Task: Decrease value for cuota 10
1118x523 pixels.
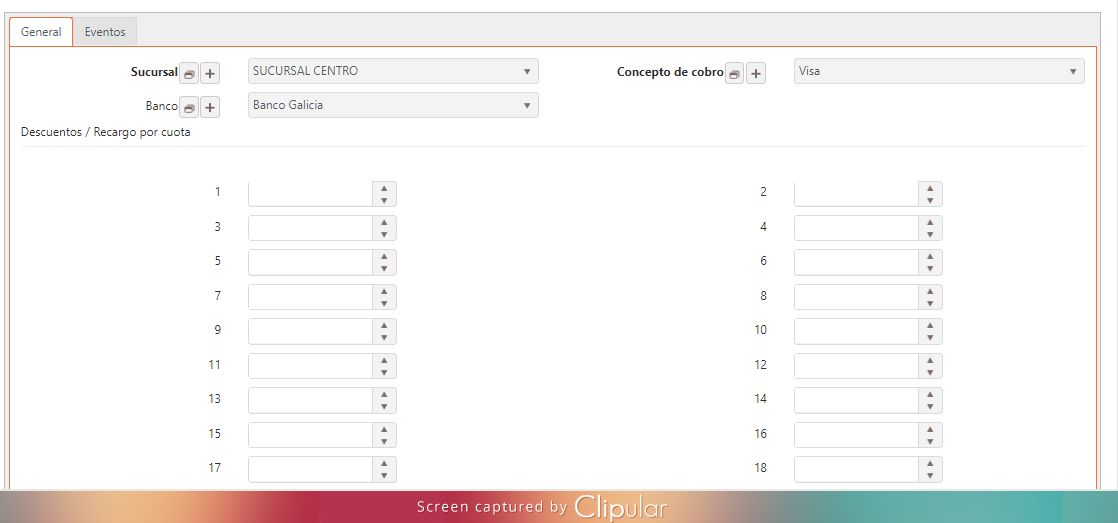Action: tap(930, 338)
